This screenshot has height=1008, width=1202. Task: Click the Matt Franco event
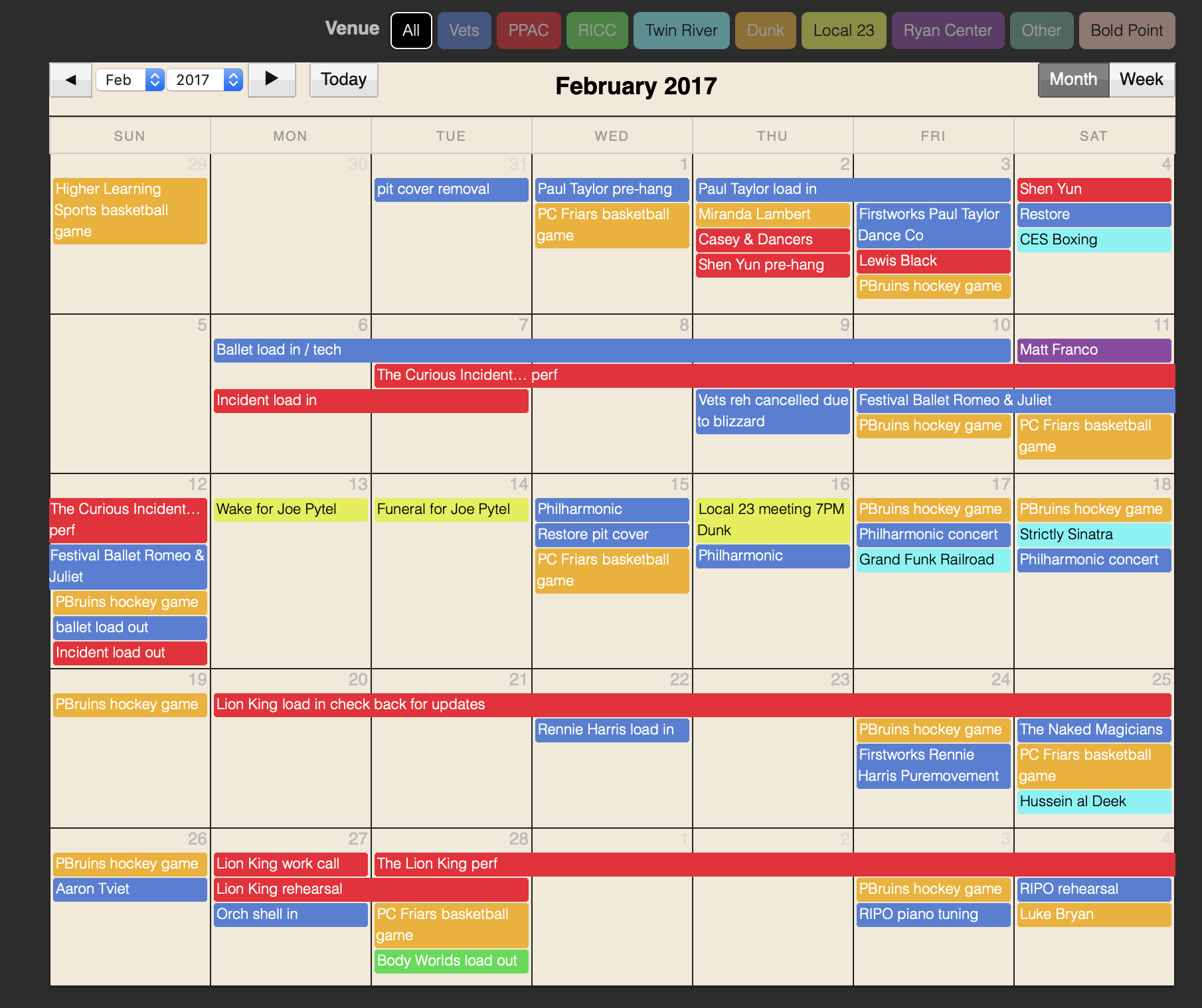click(1093, 350)
